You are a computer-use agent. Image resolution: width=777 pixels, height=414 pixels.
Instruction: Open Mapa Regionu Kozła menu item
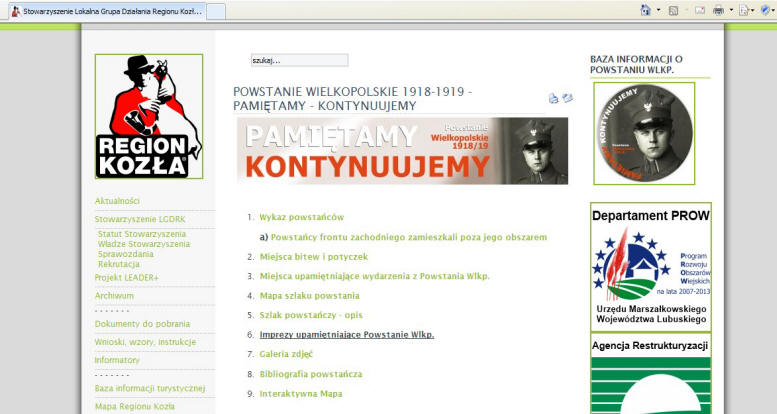[135, 406]
